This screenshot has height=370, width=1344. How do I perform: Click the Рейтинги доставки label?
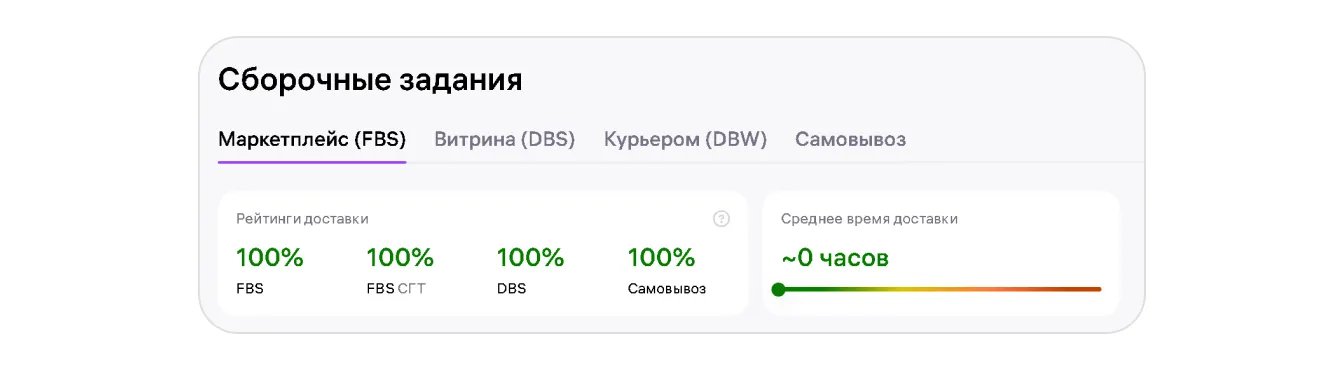(x=302, y=219)
